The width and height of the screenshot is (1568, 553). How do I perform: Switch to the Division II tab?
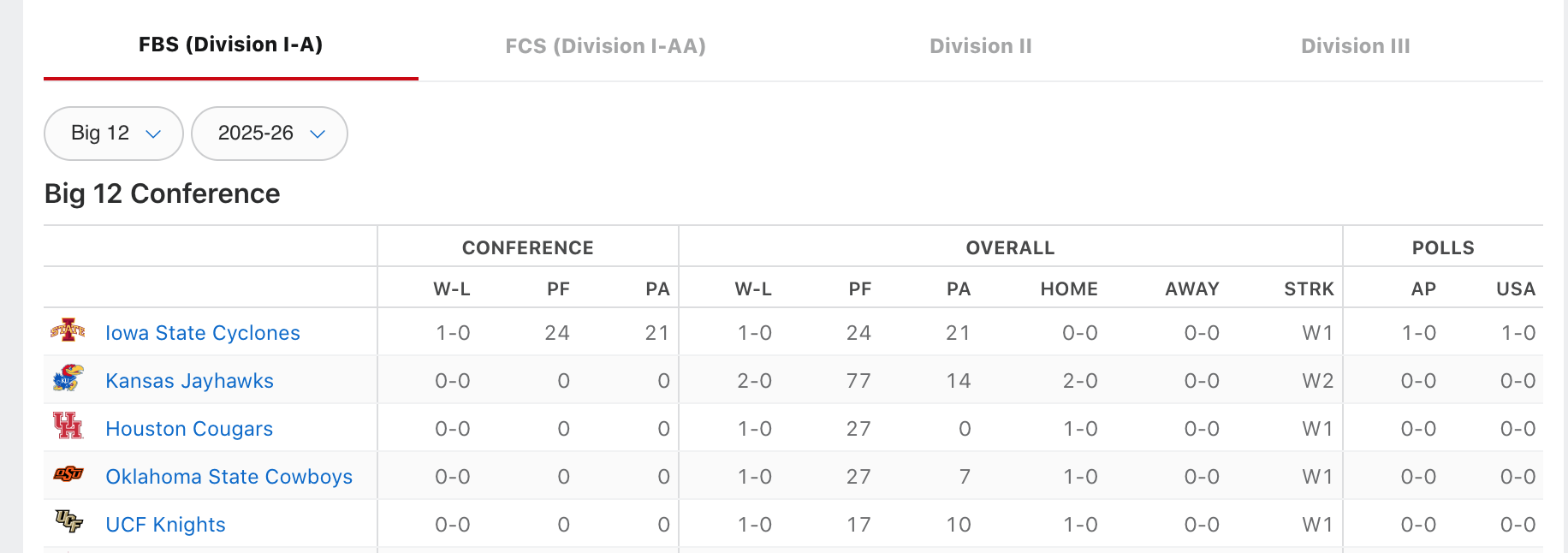coord(981,46)
